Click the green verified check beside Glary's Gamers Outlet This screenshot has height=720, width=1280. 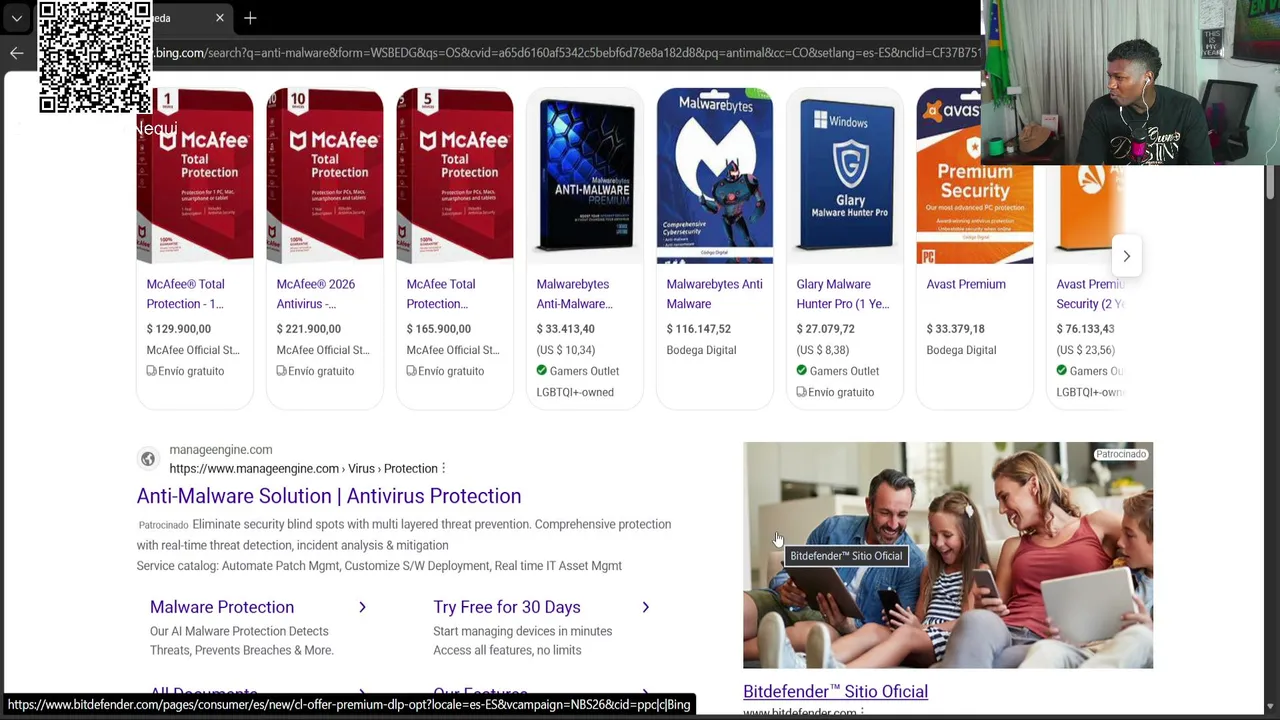(x=801, y=371)
